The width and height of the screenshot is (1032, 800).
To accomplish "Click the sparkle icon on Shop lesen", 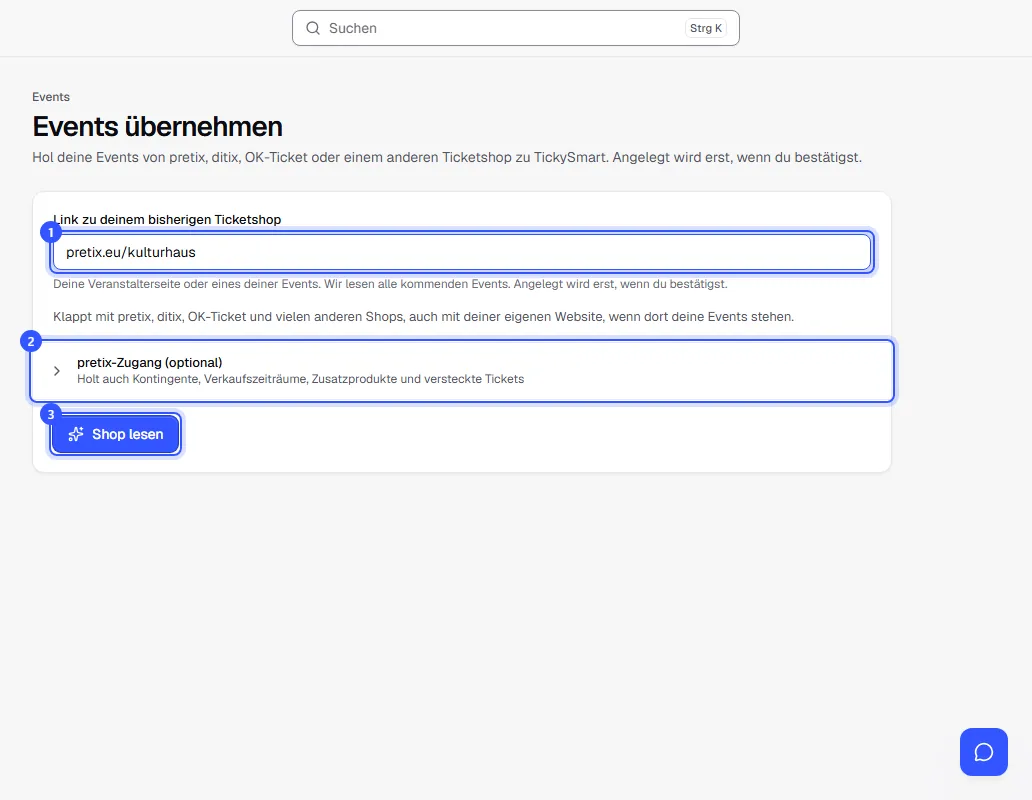I will tap(76, 434).
